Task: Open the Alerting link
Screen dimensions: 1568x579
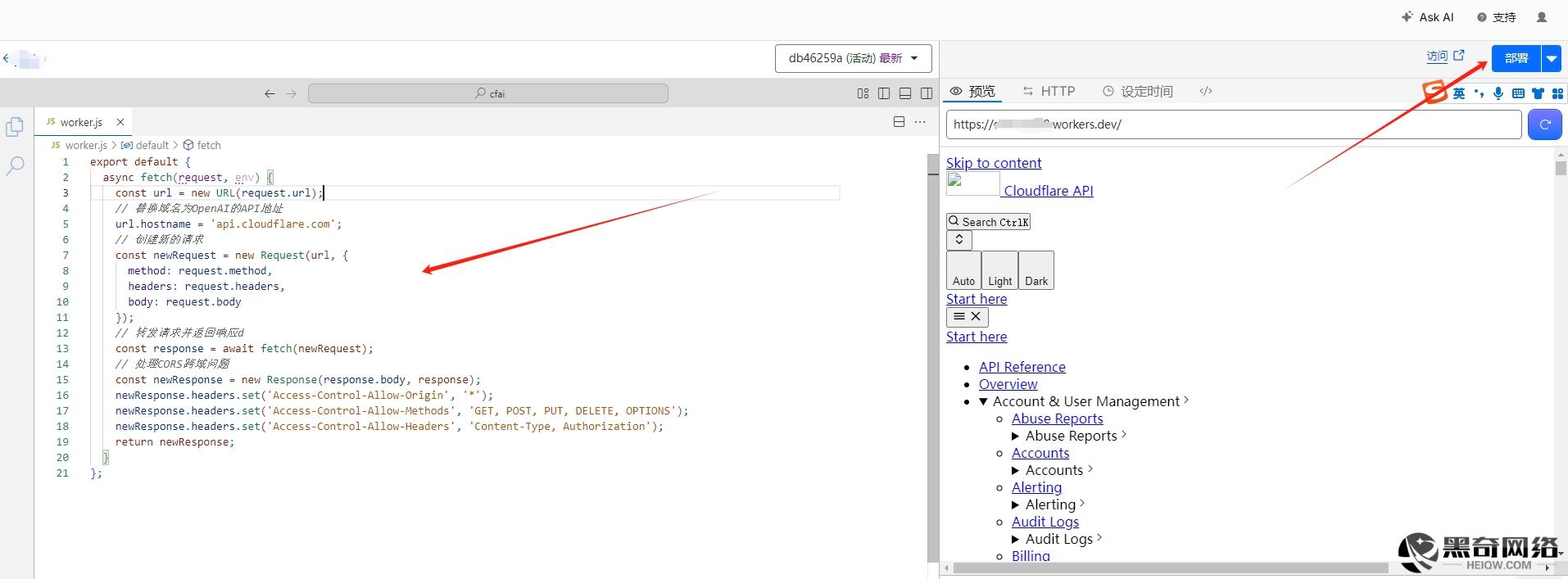Action: coord(1036,487)
